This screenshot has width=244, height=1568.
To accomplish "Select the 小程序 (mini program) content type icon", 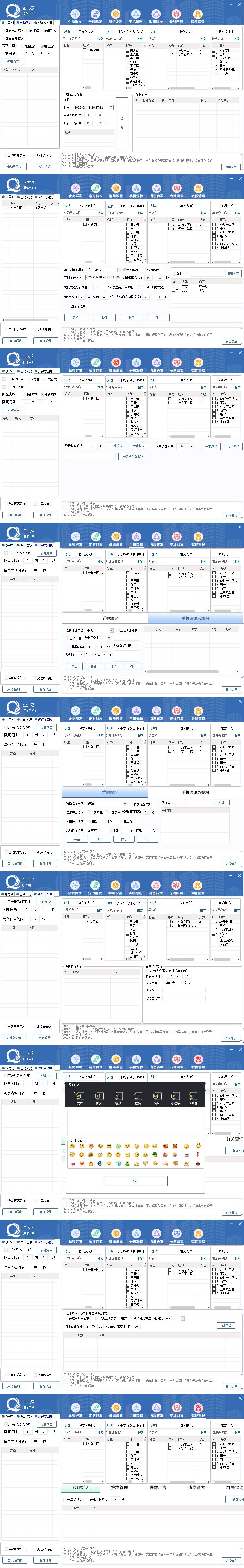I will 175,1096.
